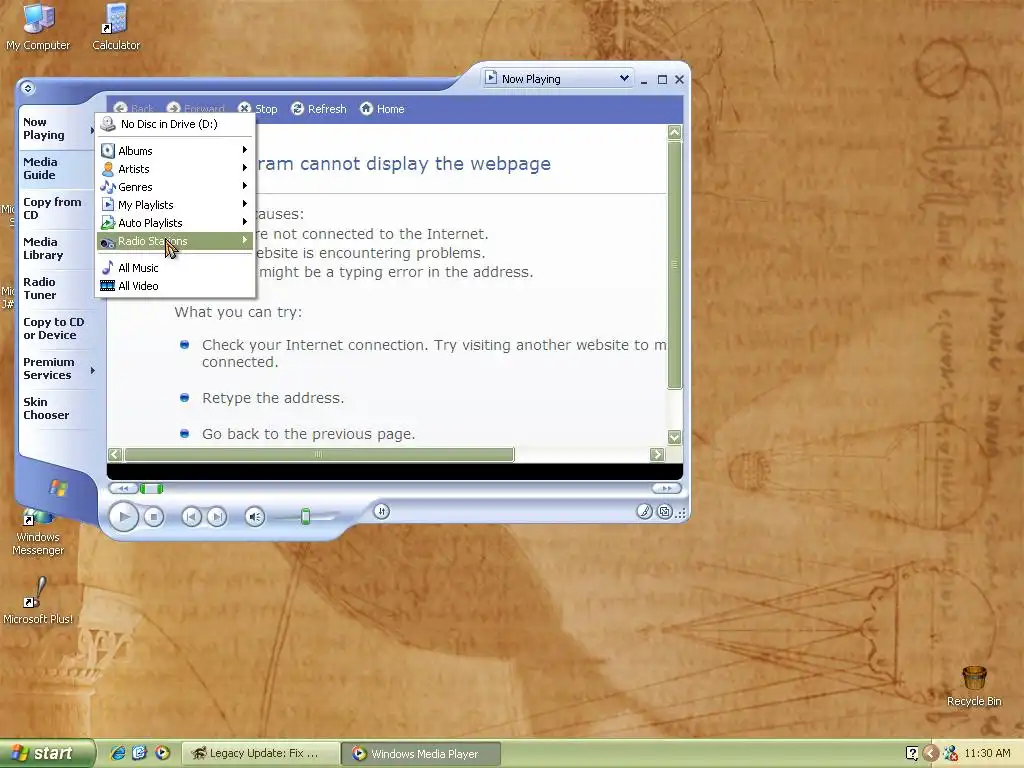Click the Stop icon in the browser toolbar
This screenshot has height=768, width=1024.
coord(244,108)
